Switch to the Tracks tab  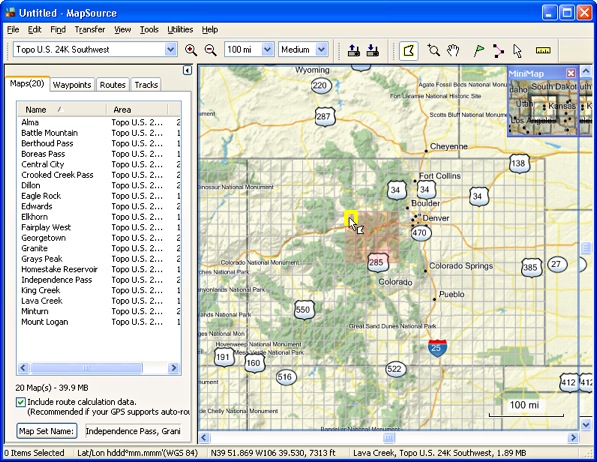click(146, 85)
